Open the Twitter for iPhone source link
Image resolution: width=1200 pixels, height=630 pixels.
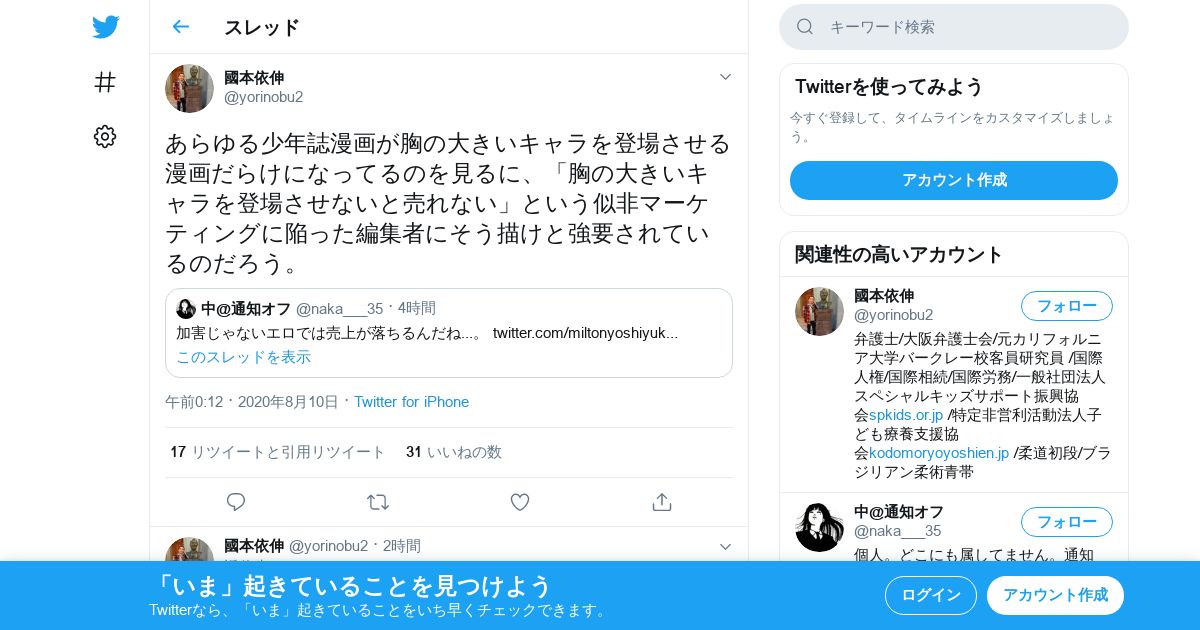411,402
